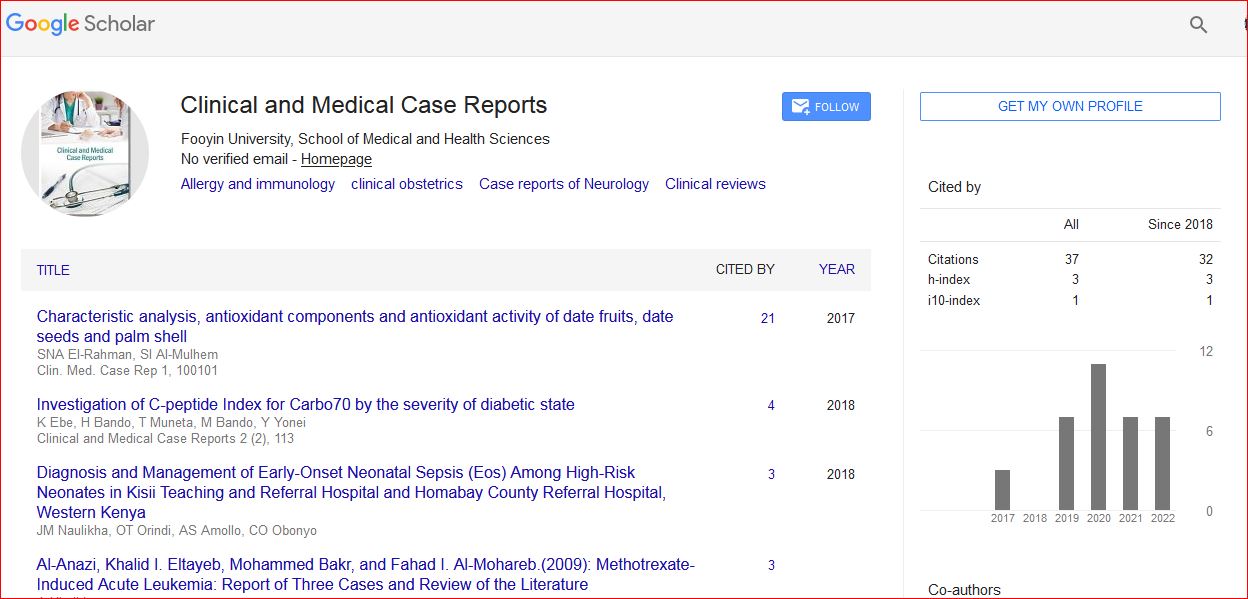Image resolution: width=1248 pixels, height=599 pixels.
Task: Open the Homepage link
Action: coord(336,159)
